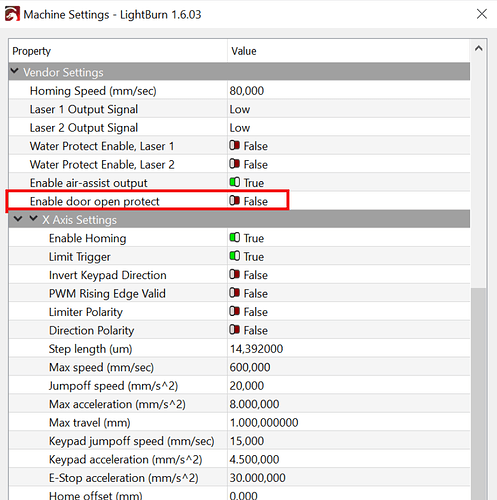Enable the door open protect toggle
Image resolution: width=497 pixels, height=500 pixels.
pyautogui.click(x=234, y=201)
